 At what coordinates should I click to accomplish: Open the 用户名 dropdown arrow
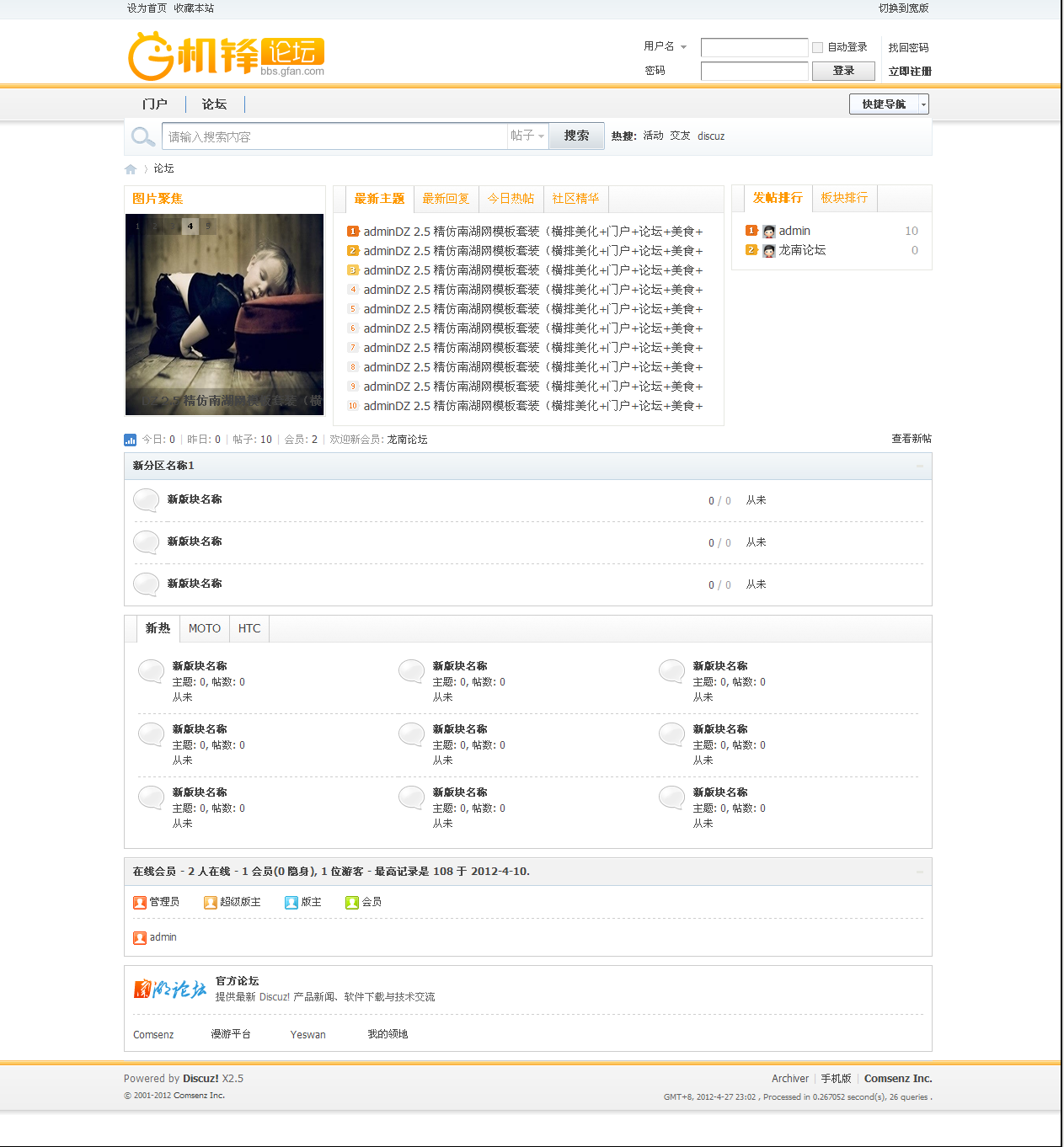coord(683,47)
